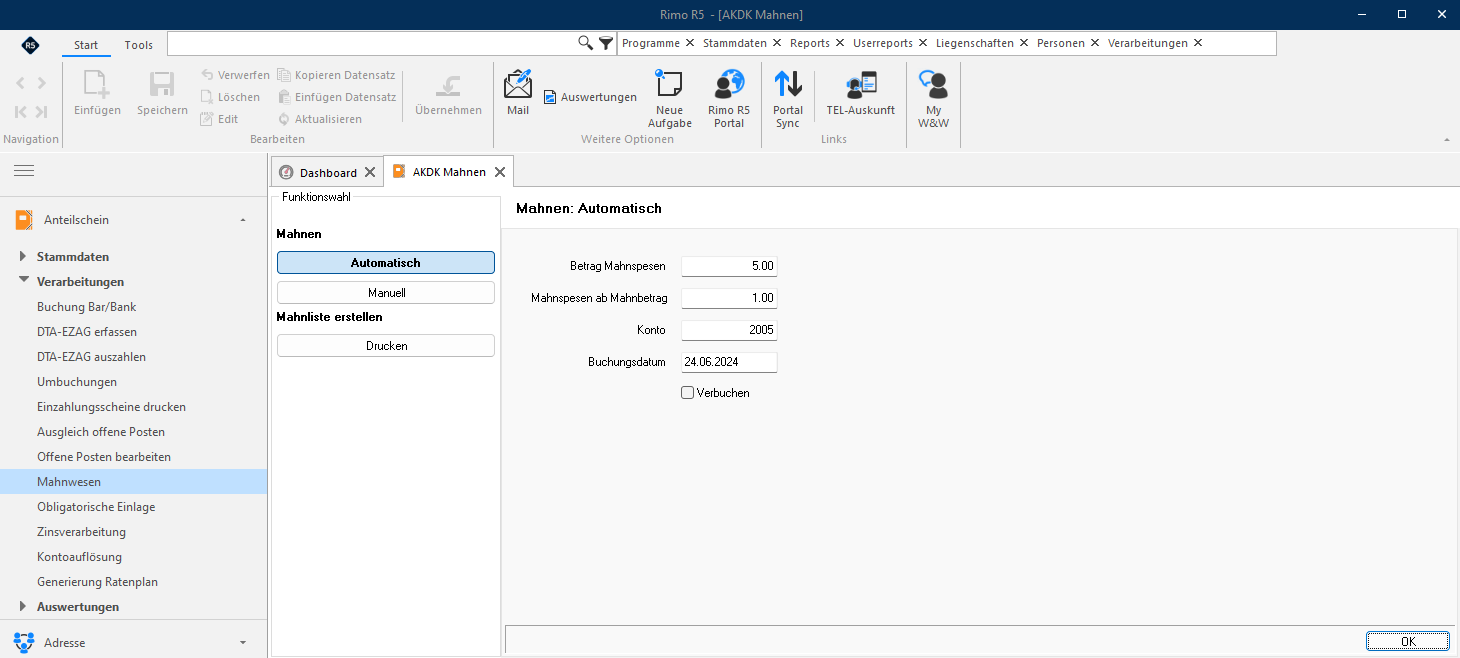The width and height of the screenshot is (1460, 658).
Task: Click the Drucken button
Action: 386,346
